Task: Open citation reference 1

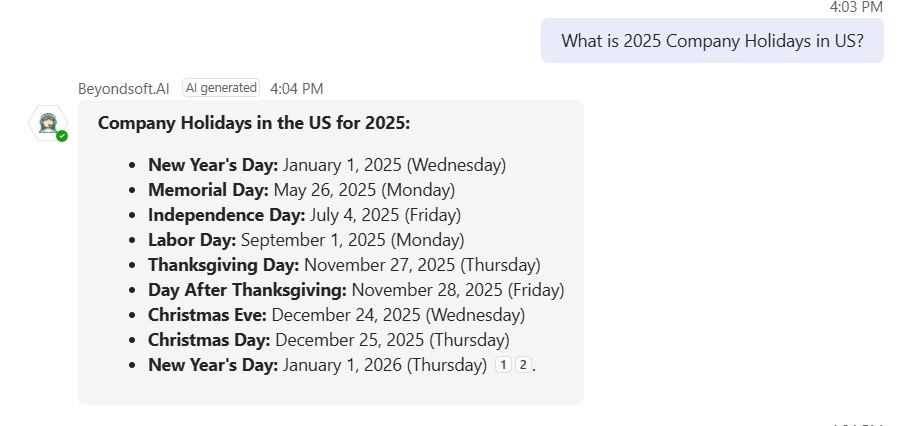Action: (x=504, y=366)
